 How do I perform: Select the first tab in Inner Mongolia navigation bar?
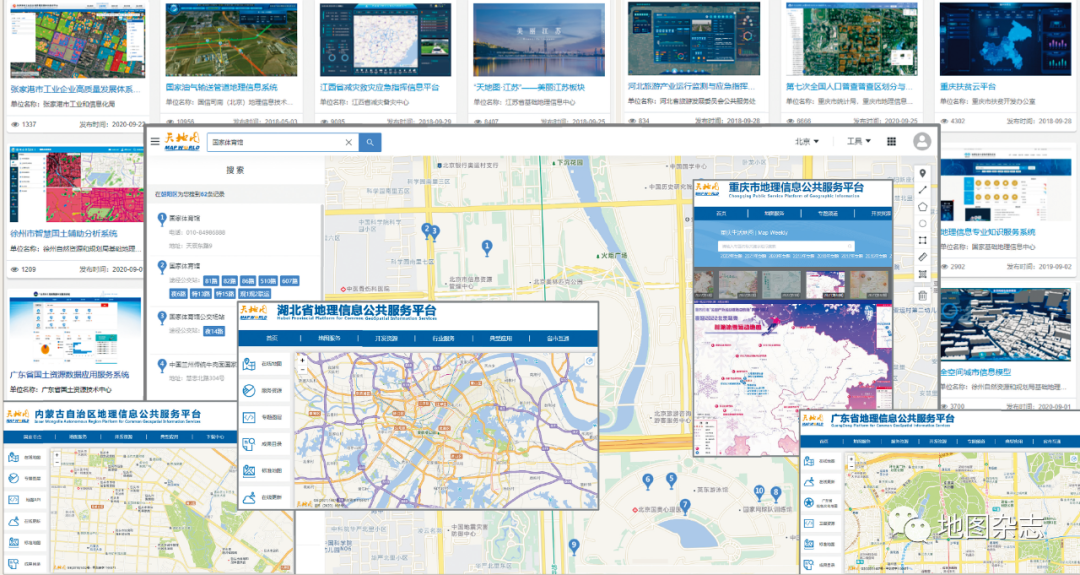[32, 437]
